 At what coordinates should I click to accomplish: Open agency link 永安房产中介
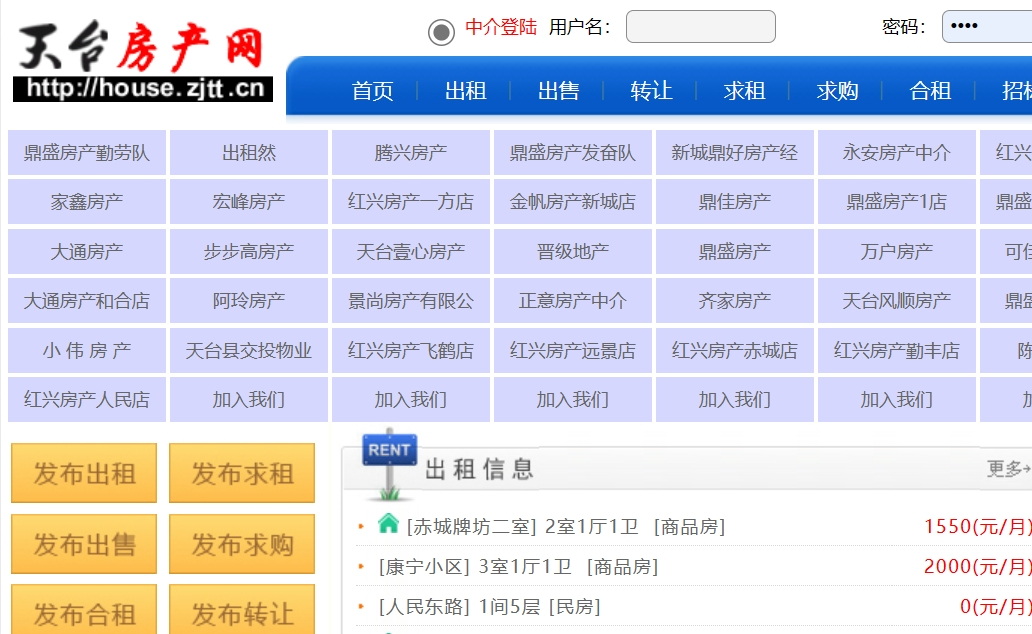point(896,153)
